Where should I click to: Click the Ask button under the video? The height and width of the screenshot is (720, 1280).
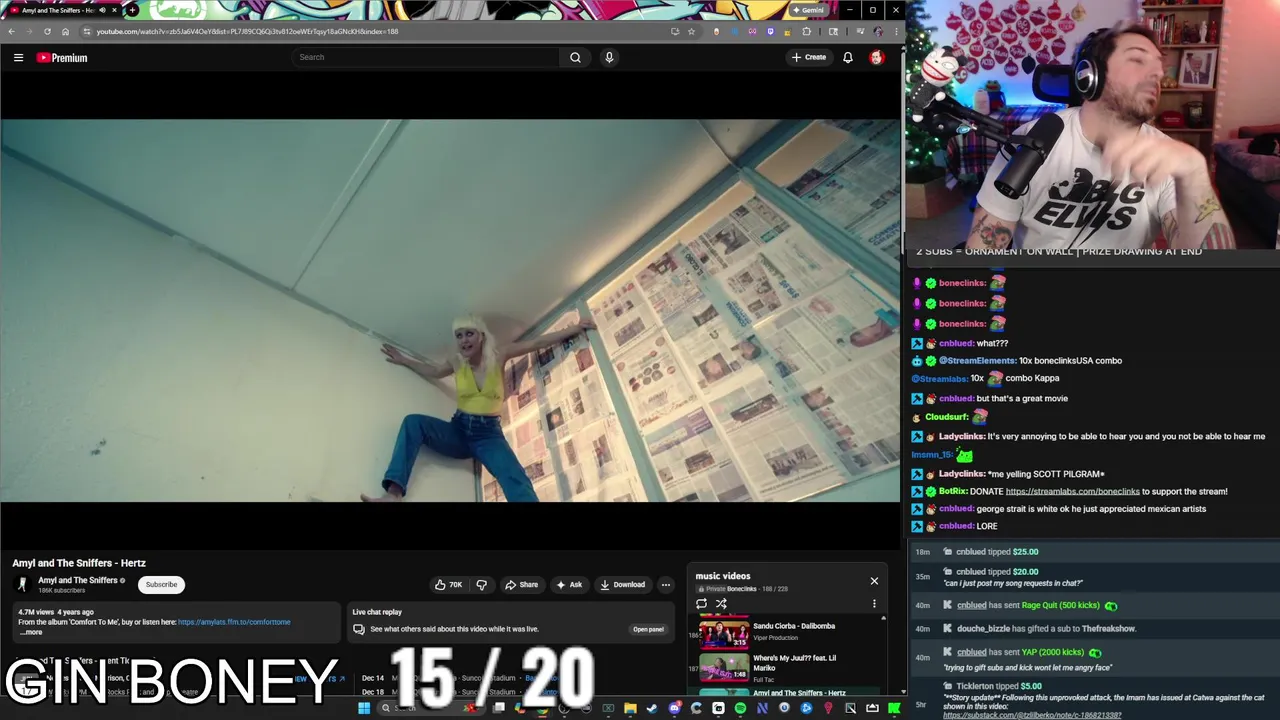click(x=569, y=585)
